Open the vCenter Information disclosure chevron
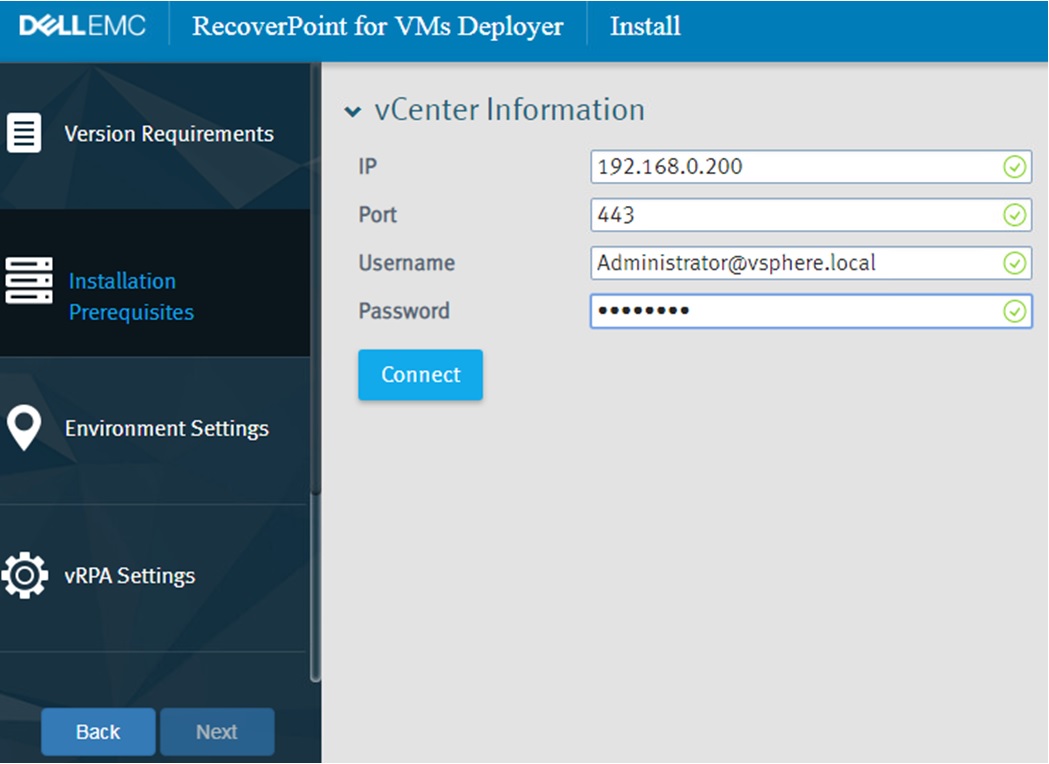Image resolution: width=1049 pixels, height=764 pixels. click(x=355, y=111)
